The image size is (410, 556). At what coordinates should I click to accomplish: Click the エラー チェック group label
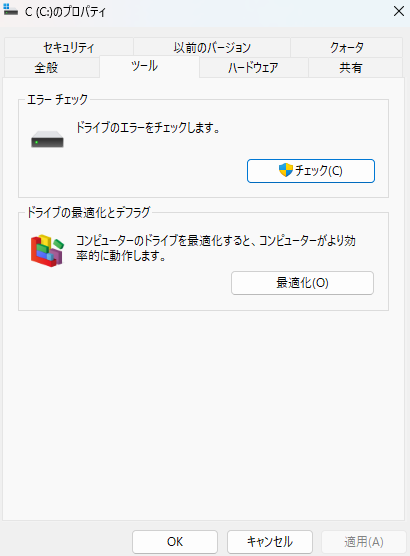(57, 99)
